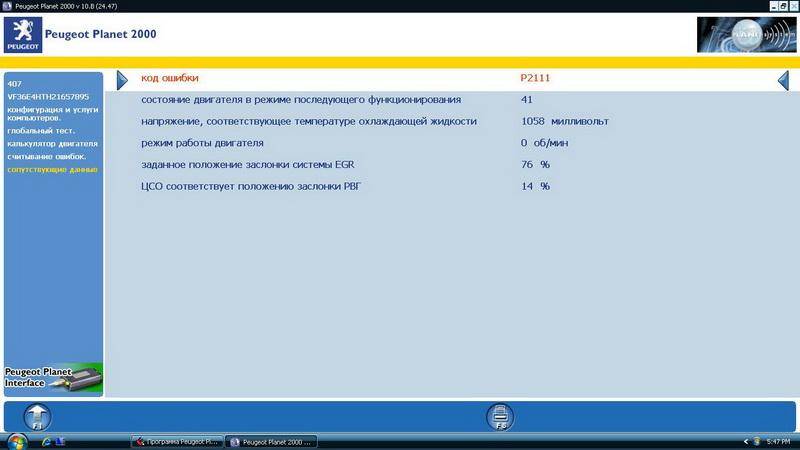Click the F1 up-arrow back button
Viewport: 800px width, 450px height.
pyautogui.click(x=36, y=416)
